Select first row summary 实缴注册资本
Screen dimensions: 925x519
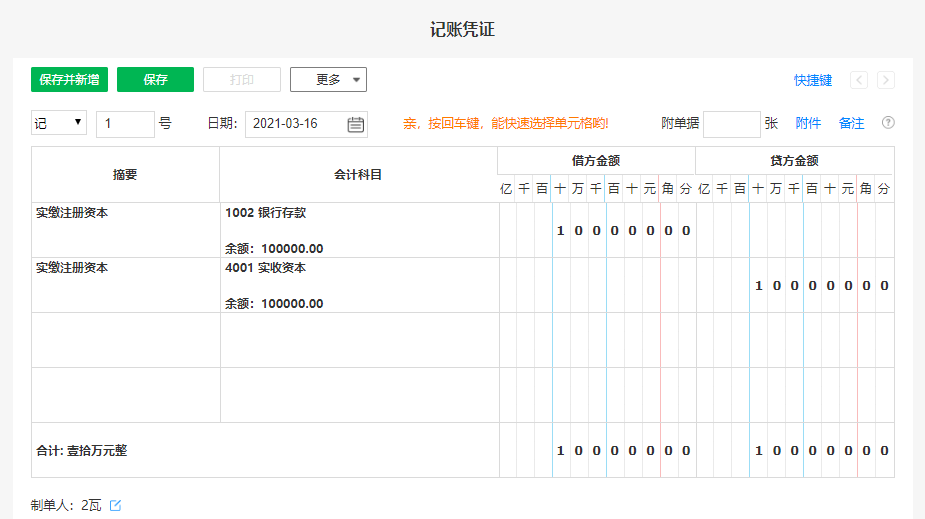[x=72, y=213]
